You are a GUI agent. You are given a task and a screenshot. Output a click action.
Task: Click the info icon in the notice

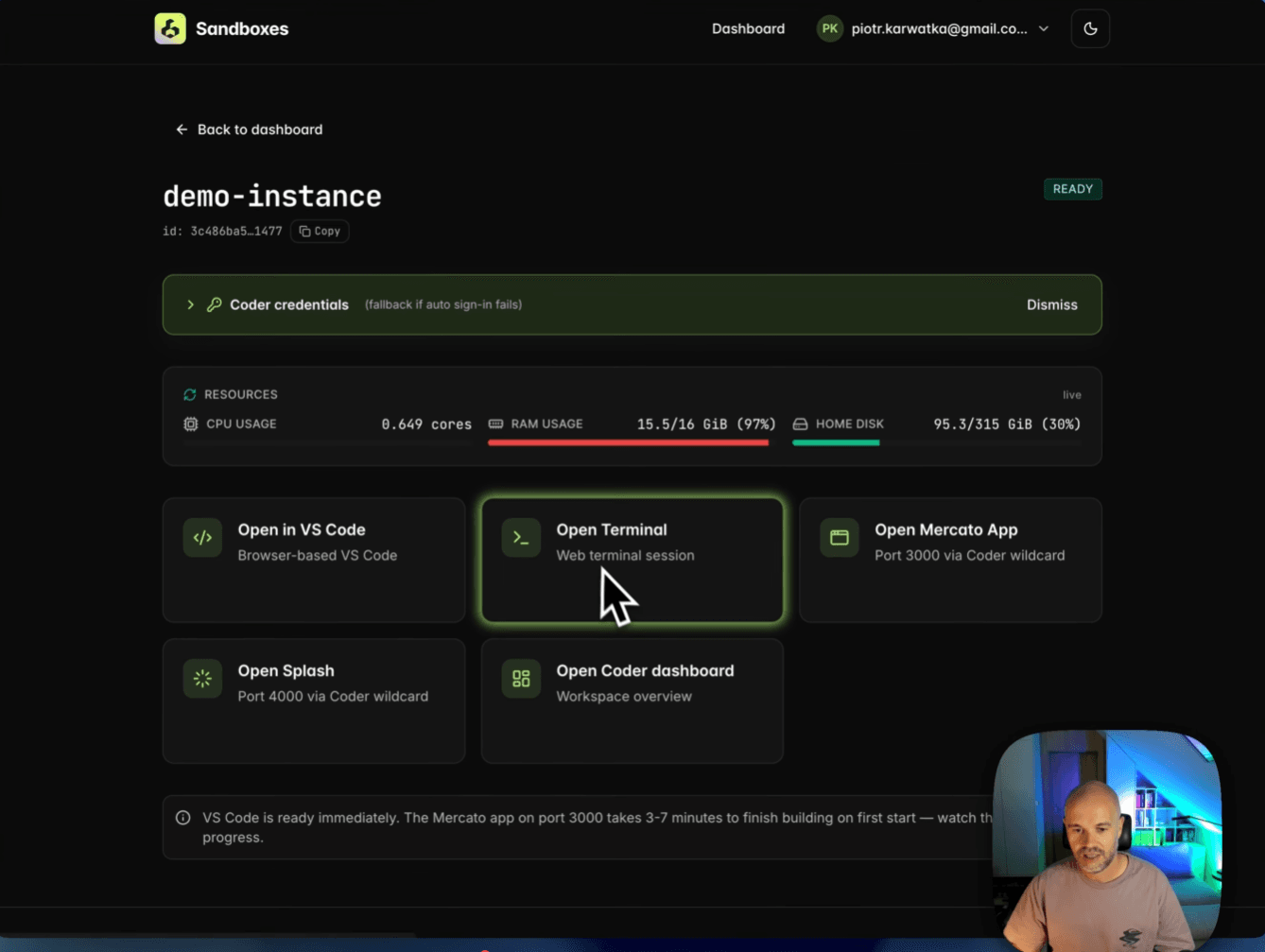click(x=182, y=818)
